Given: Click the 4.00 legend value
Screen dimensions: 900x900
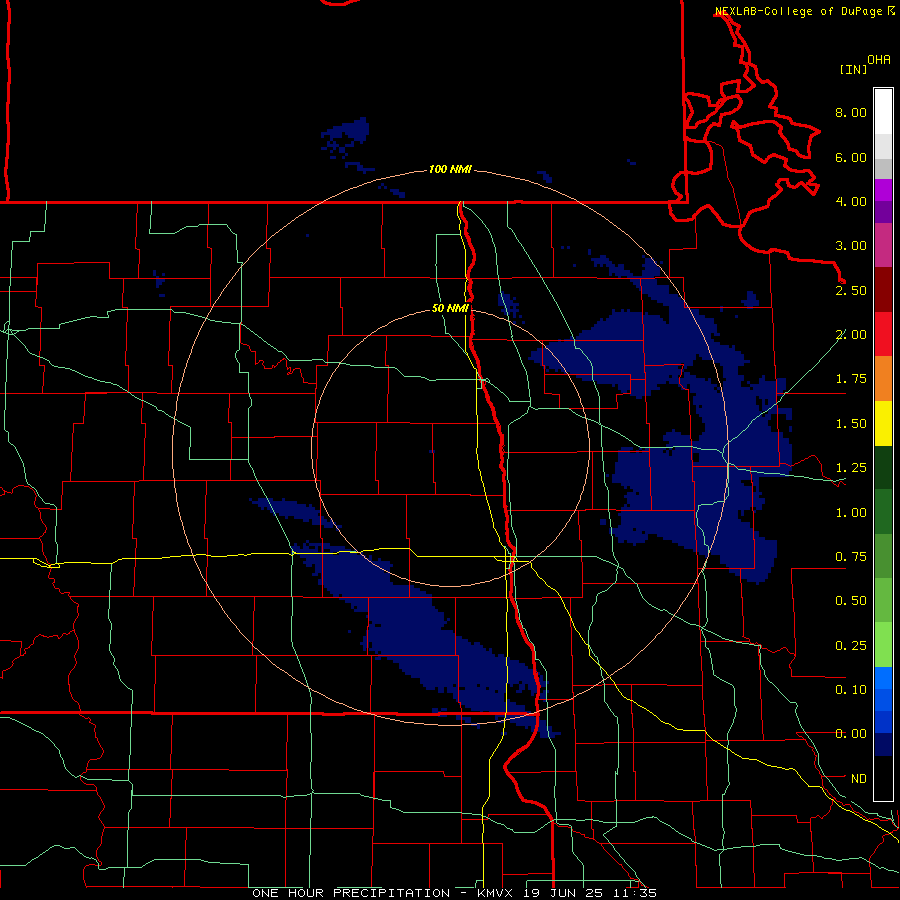Looking at the screenshot, I should [851, 201].
